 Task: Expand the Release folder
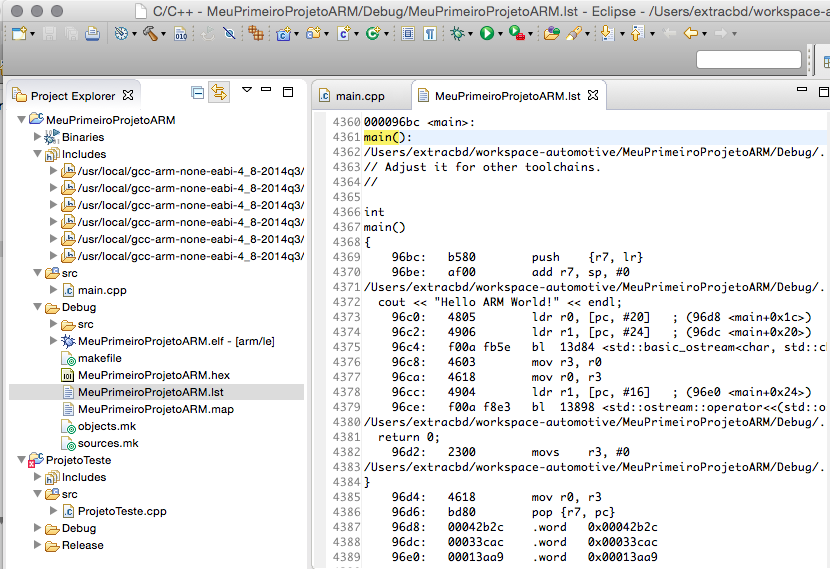coord(37,544)
